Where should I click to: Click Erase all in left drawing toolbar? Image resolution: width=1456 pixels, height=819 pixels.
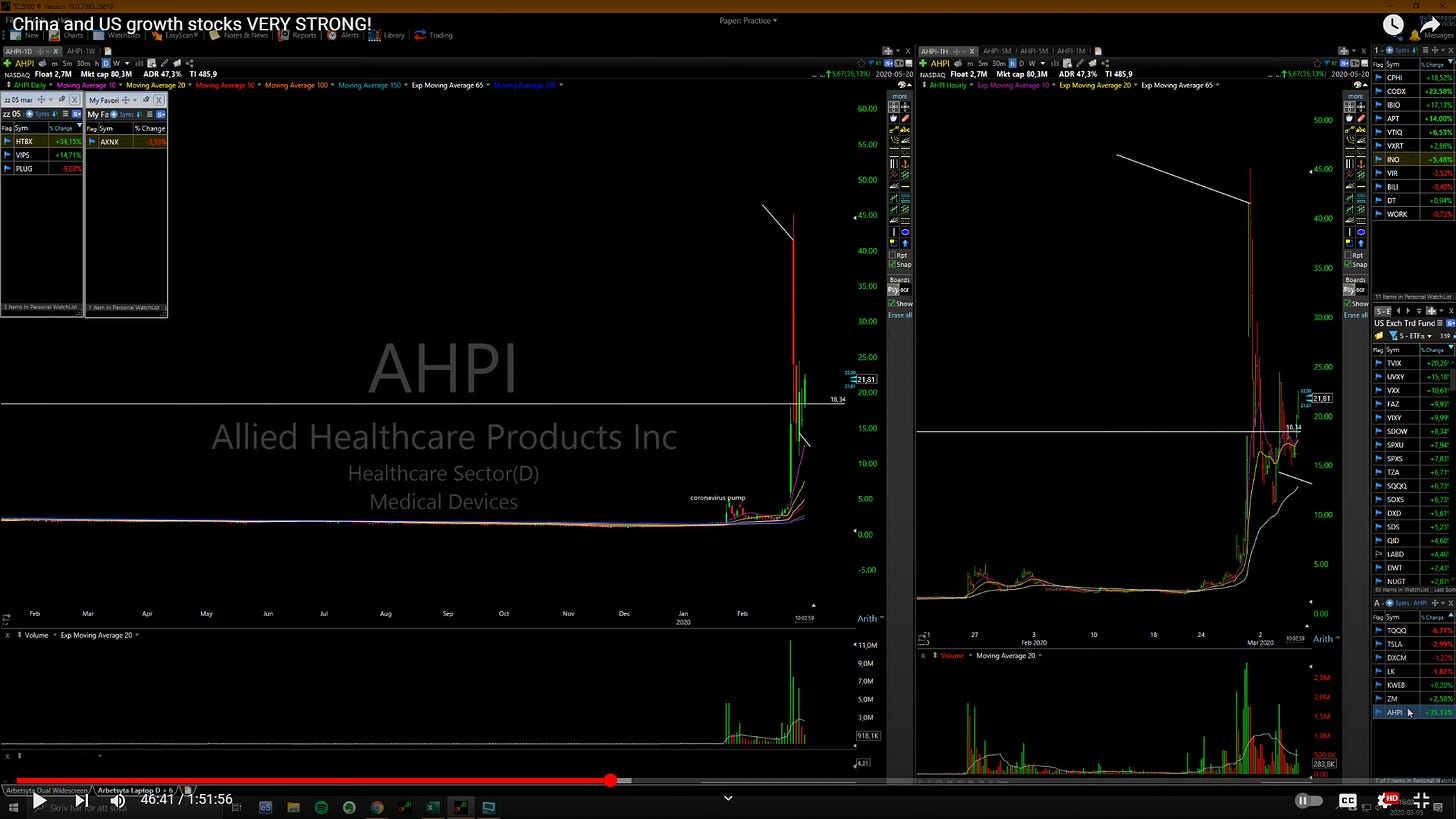click(x=900, y=315)
